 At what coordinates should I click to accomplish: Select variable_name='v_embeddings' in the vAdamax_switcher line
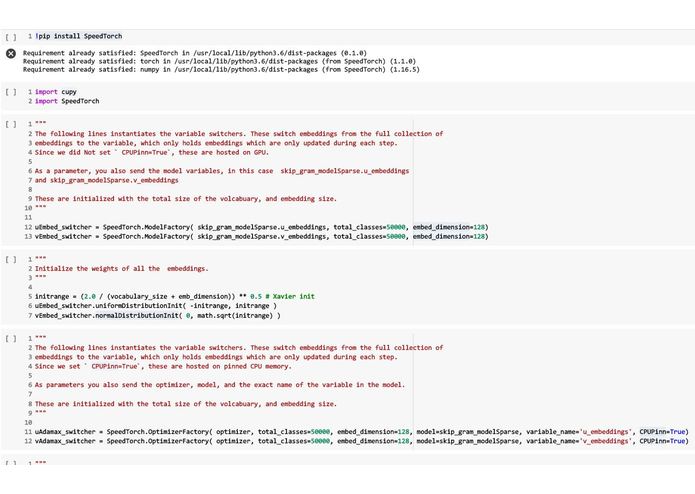click(x=579, y=441)
